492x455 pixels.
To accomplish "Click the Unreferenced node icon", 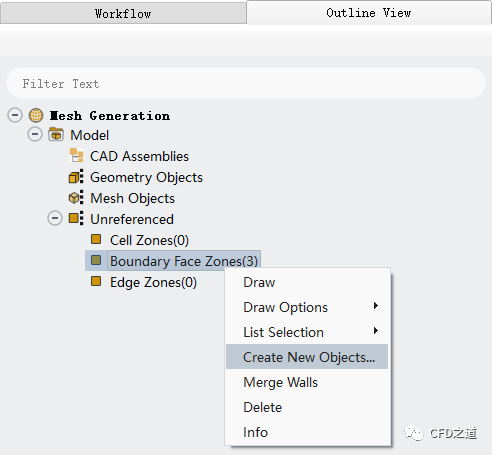I will click(x=76, y=219).
